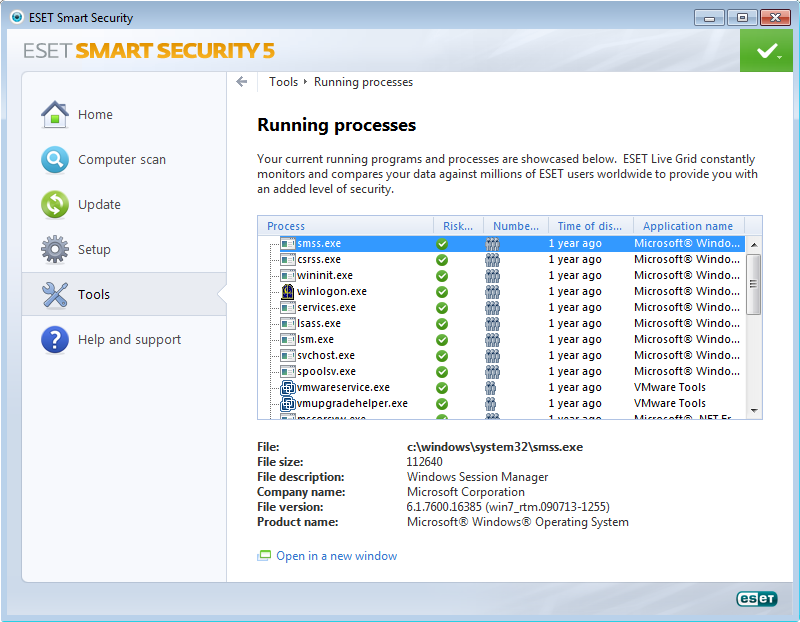Sort by Application name column
Image resolution: width=800 pixels, height=622 pixels.
688,226
